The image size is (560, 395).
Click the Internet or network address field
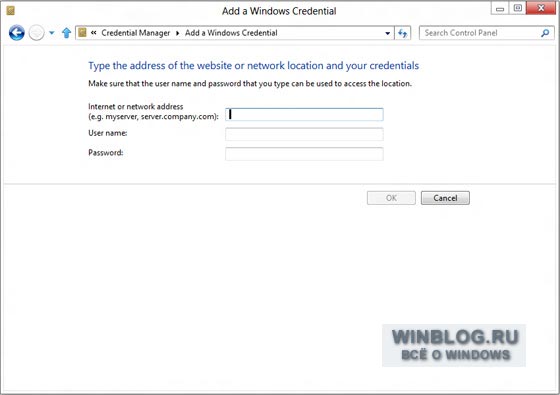(x=304, y=114)
